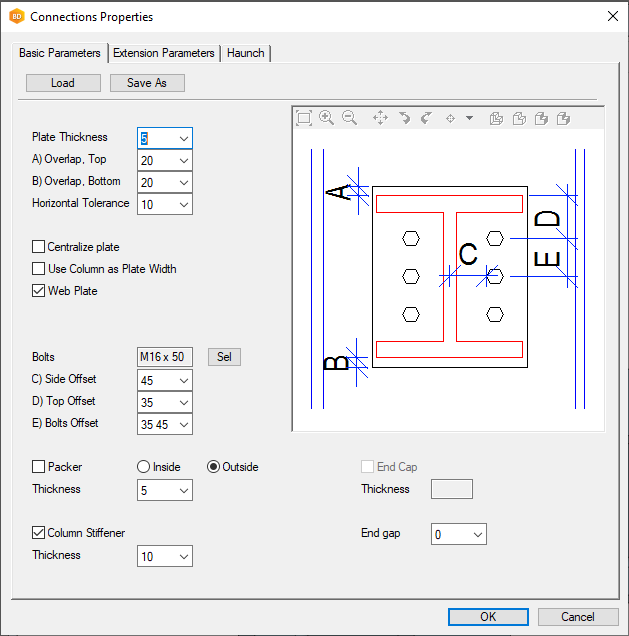Click the zoom extents icon in preview toolbar
The height and width of the screenshot is (636, 629).
tap(304, 118)
